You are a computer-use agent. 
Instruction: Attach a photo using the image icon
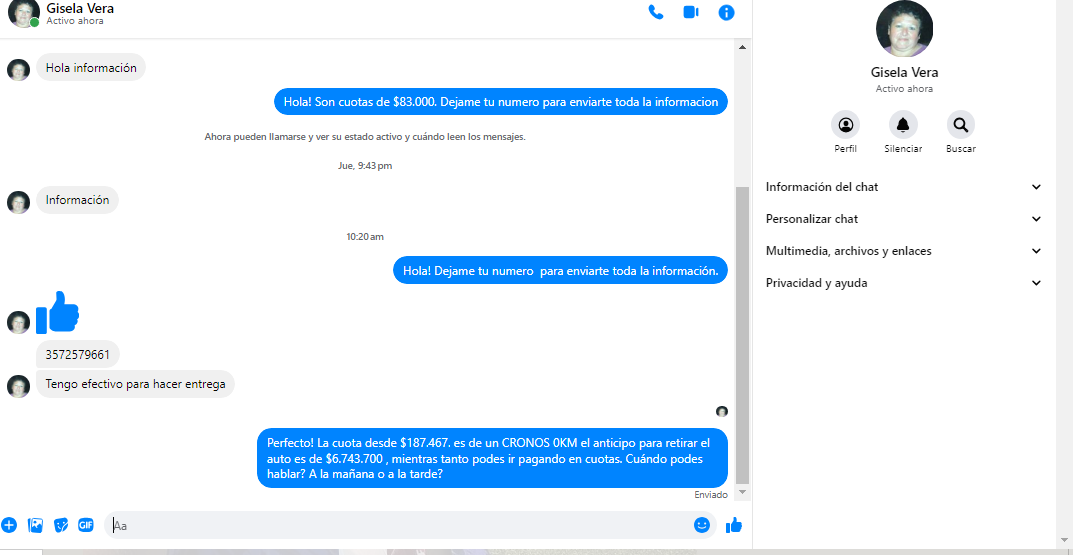[x=36, y=525]
